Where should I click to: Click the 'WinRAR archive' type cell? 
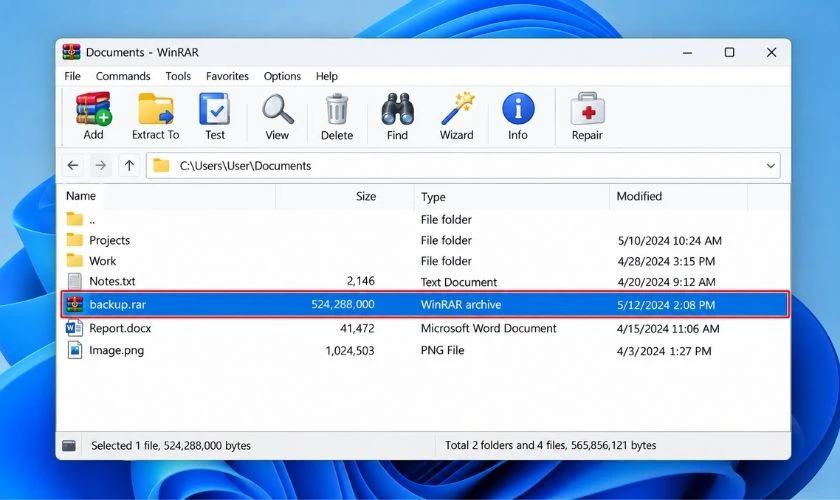pyautogui.click(x=461, y=304)
